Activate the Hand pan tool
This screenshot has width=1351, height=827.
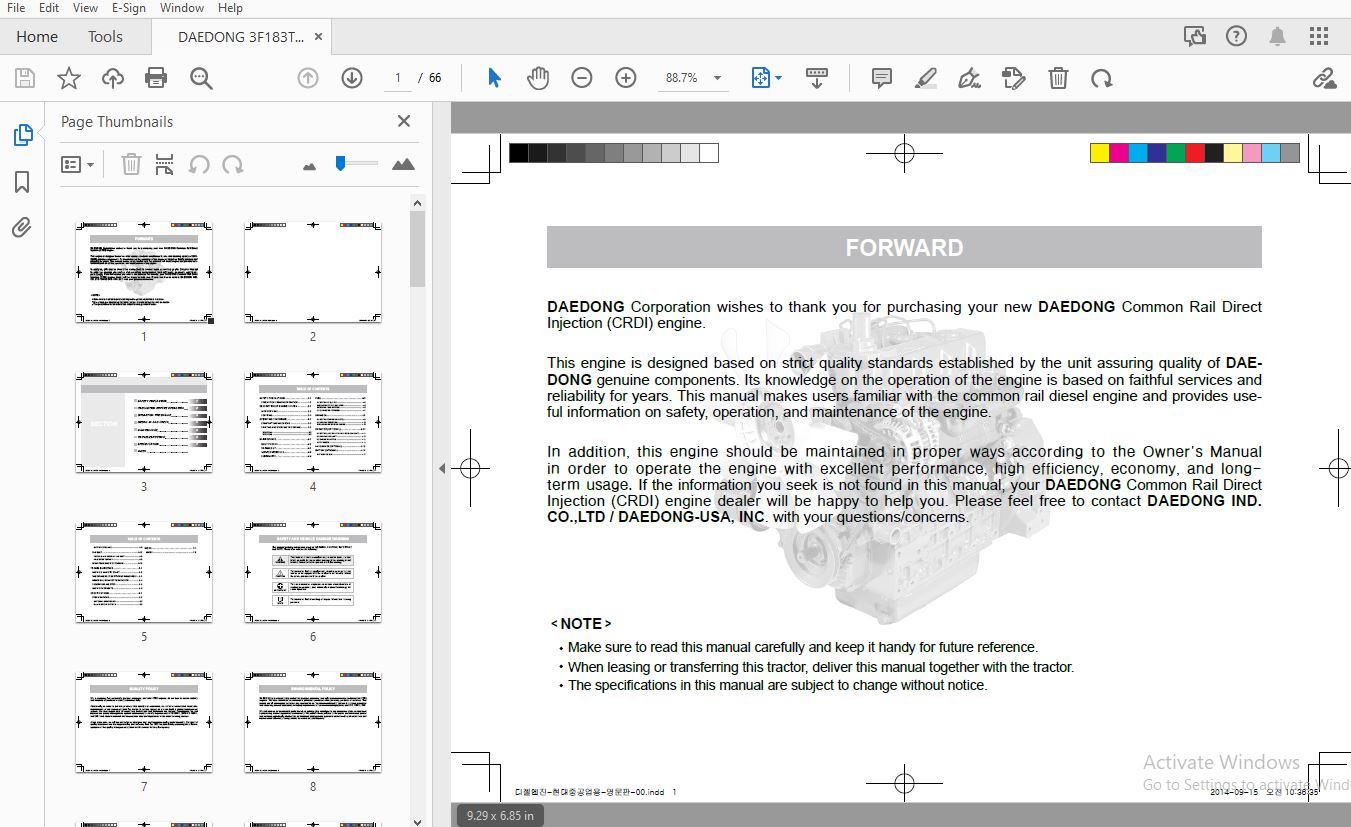(538, 78)
